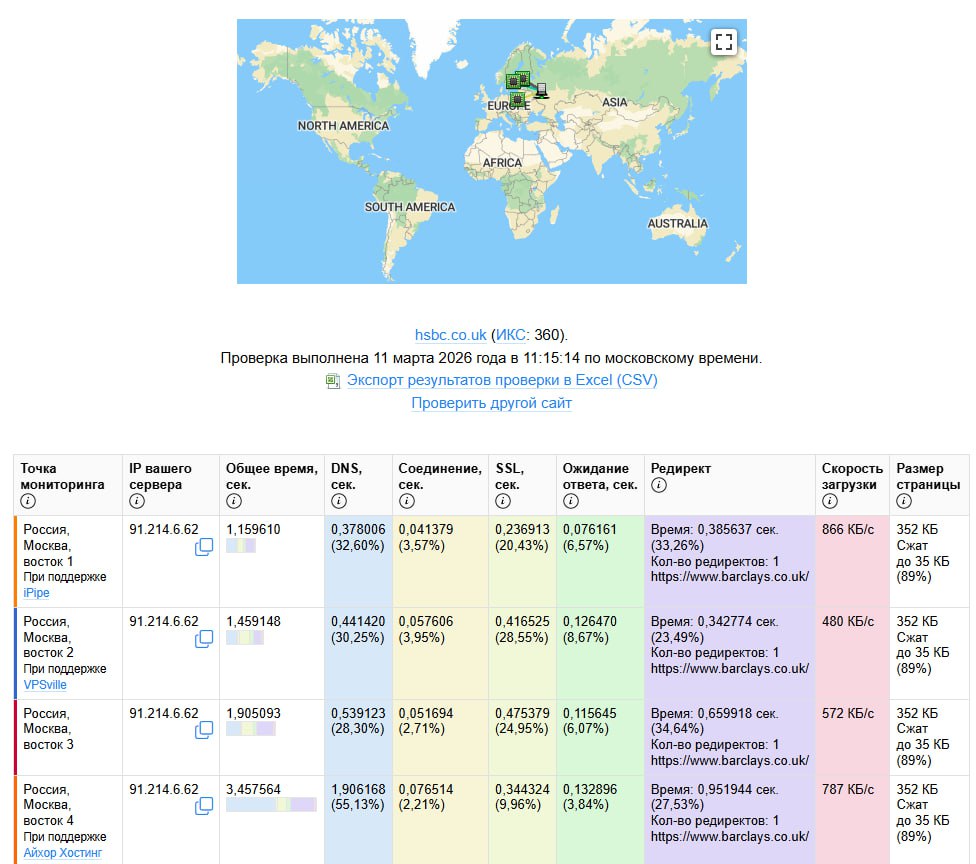
Task: Click the computer marker on the map
Action: [x=541, y=91]
